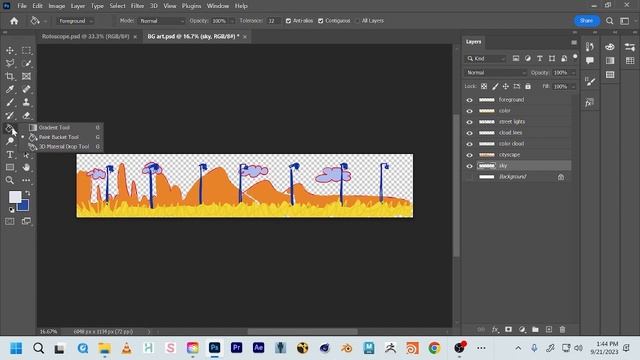
Task: Delete layer with trash icon
Action: tap(562, 329)
